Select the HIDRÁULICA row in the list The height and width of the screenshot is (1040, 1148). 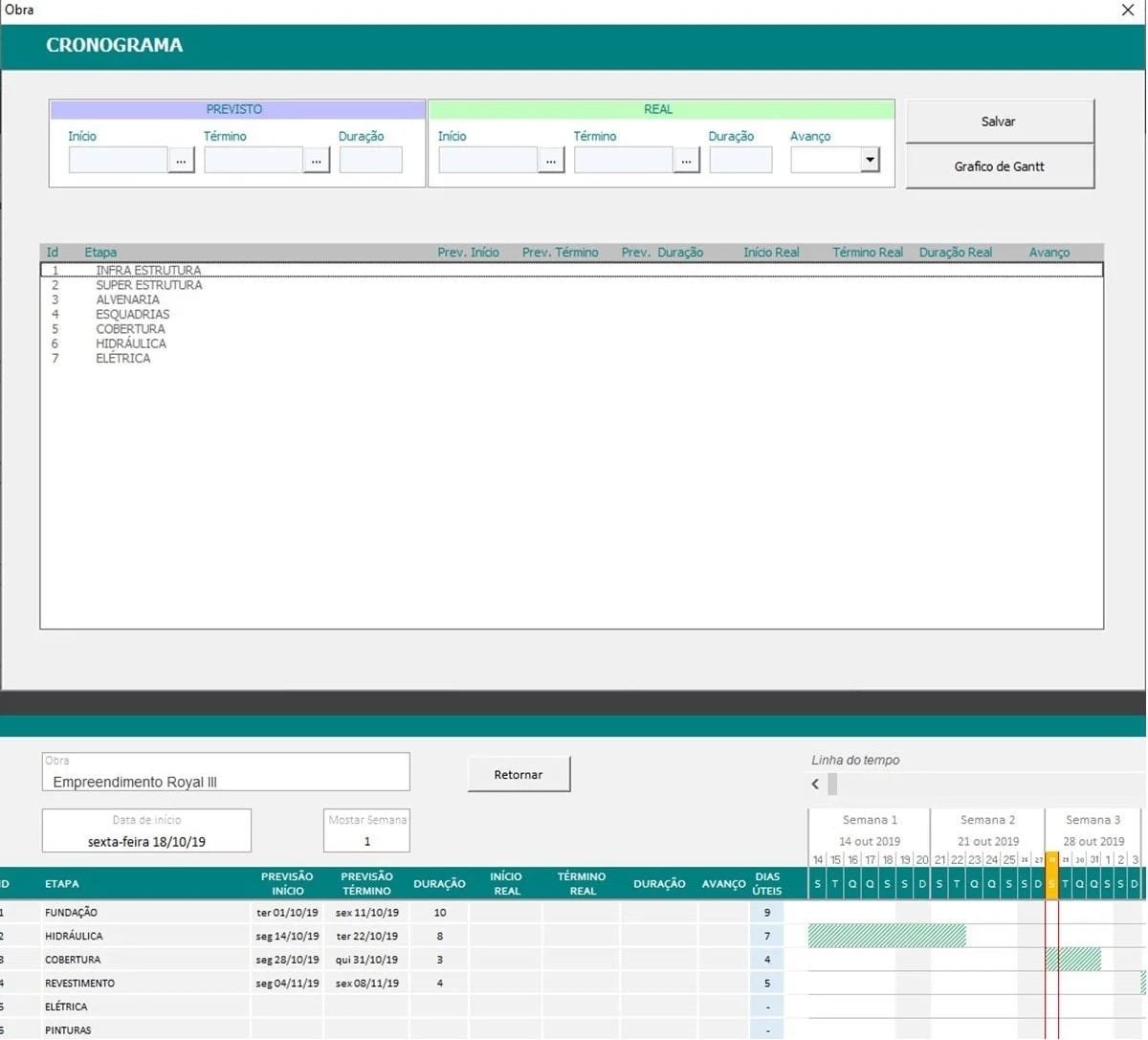pyautogui.click(x=571, y=343)
